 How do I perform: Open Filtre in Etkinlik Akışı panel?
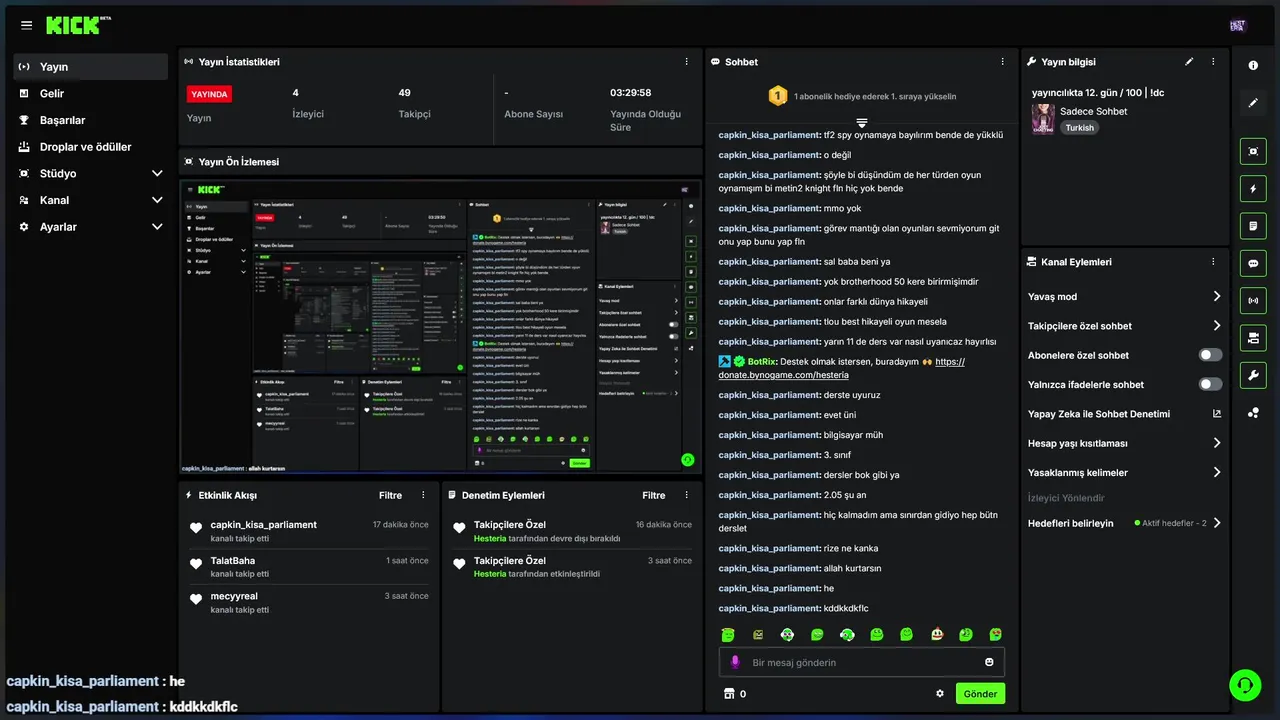pos(390,495)
